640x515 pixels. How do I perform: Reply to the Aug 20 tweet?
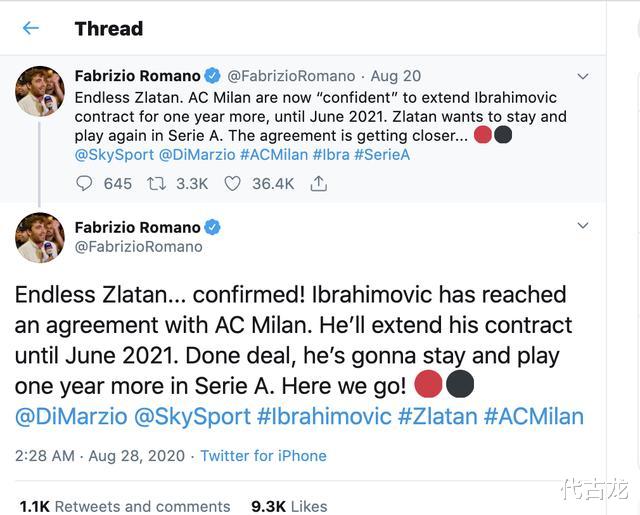85,183
